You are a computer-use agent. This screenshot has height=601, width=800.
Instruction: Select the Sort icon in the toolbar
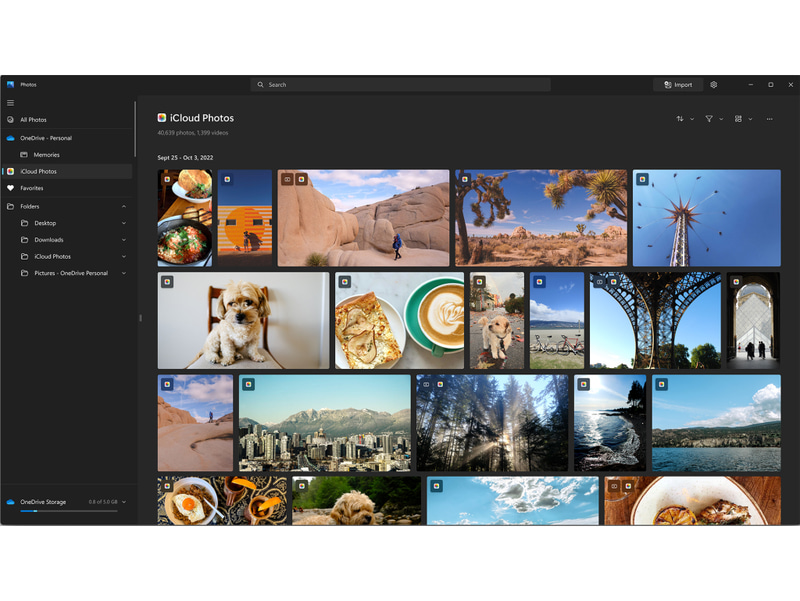tap(680, 119)
